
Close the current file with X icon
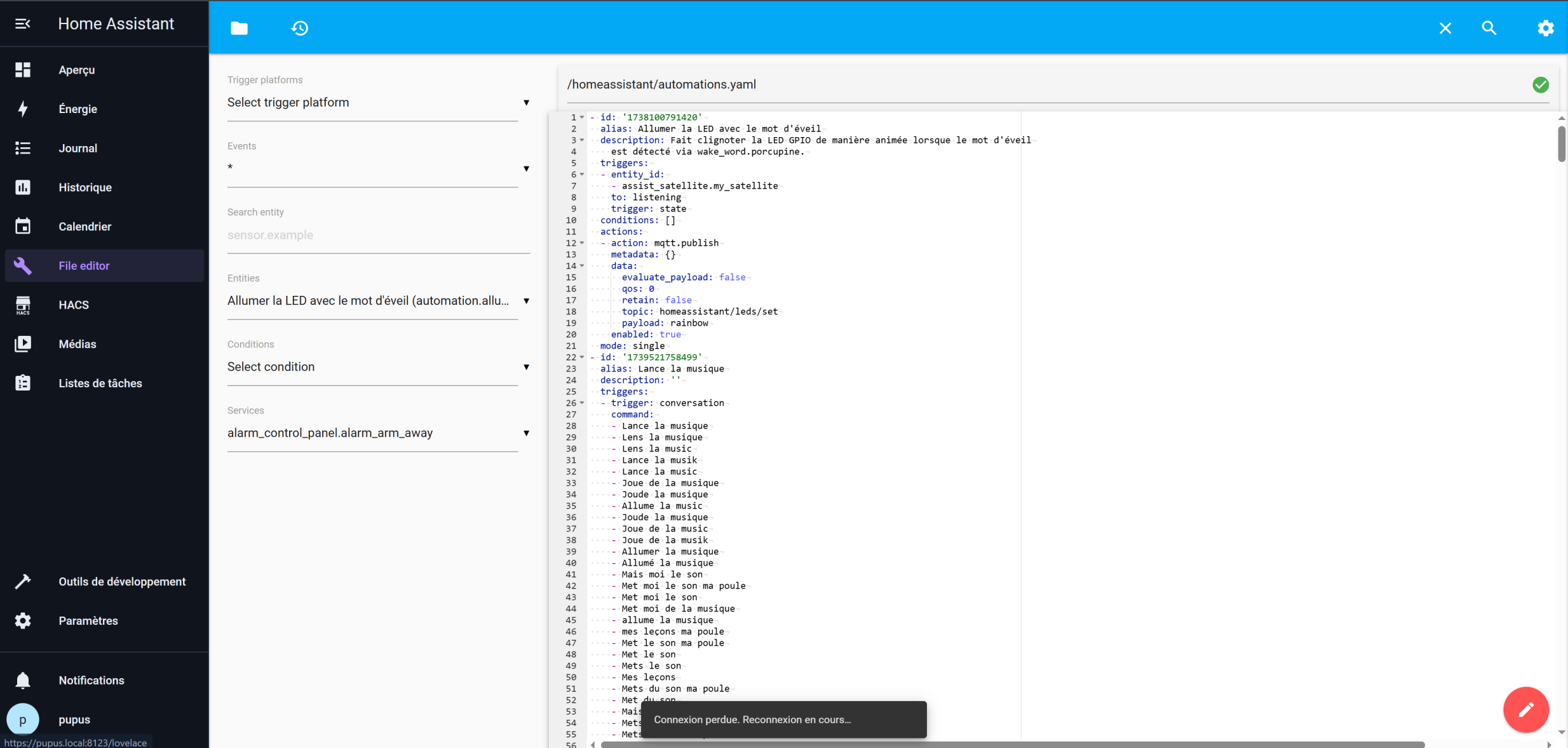pyautogui.click(x=1445, y=28)
